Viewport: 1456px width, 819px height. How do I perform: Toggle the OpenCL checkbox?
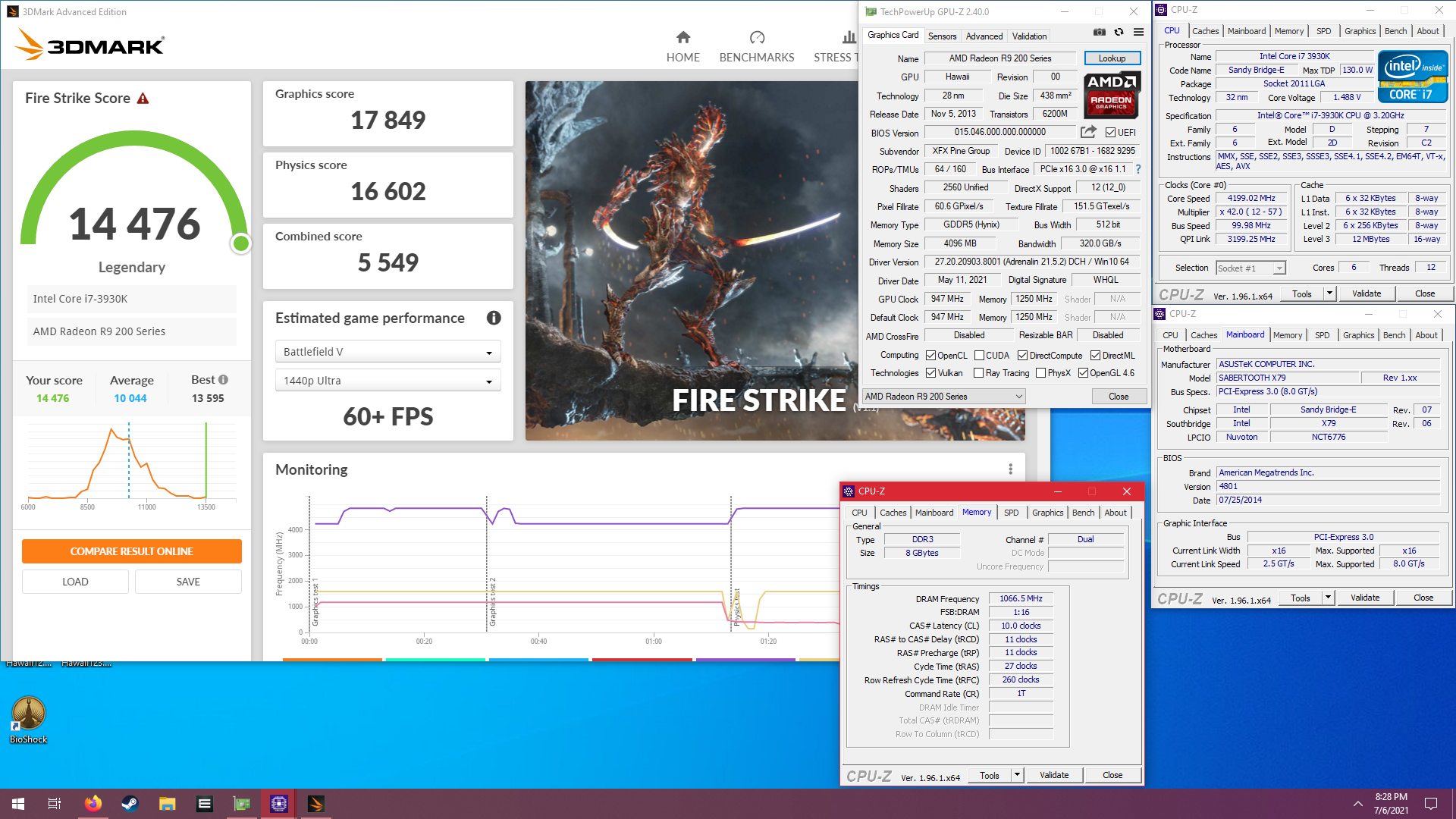click(930, 355)
